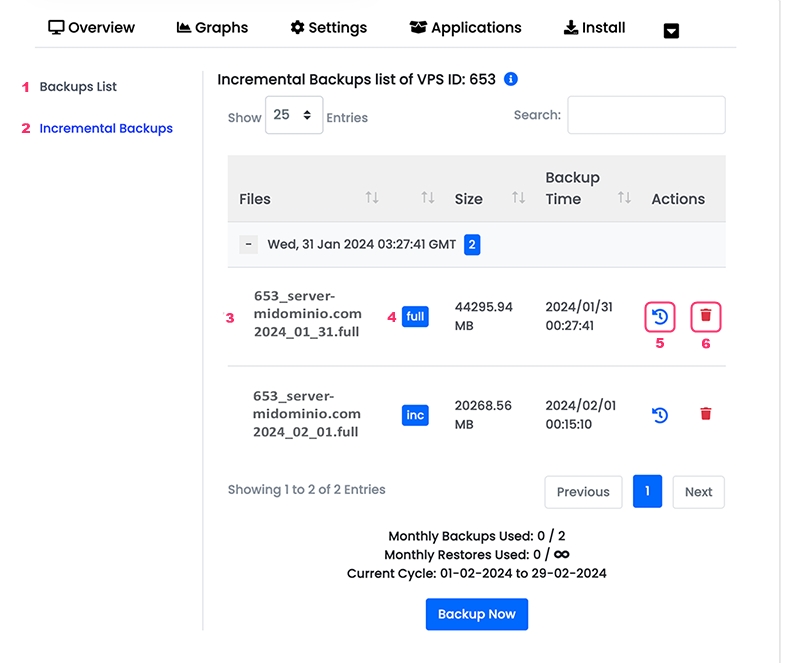Select the Install tab
Screen dimensions: 800x663
point(595,27)
